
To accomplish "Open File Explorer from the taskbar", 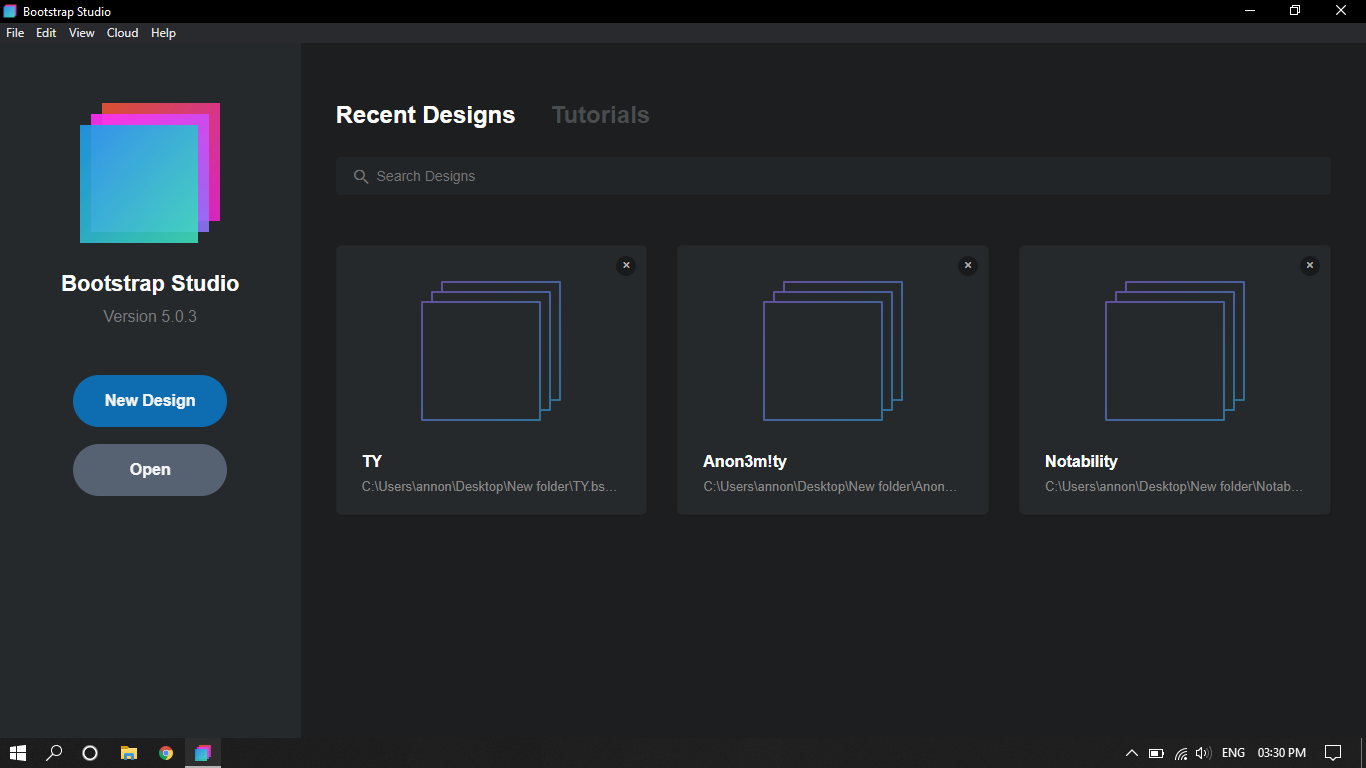I will 128,753.
